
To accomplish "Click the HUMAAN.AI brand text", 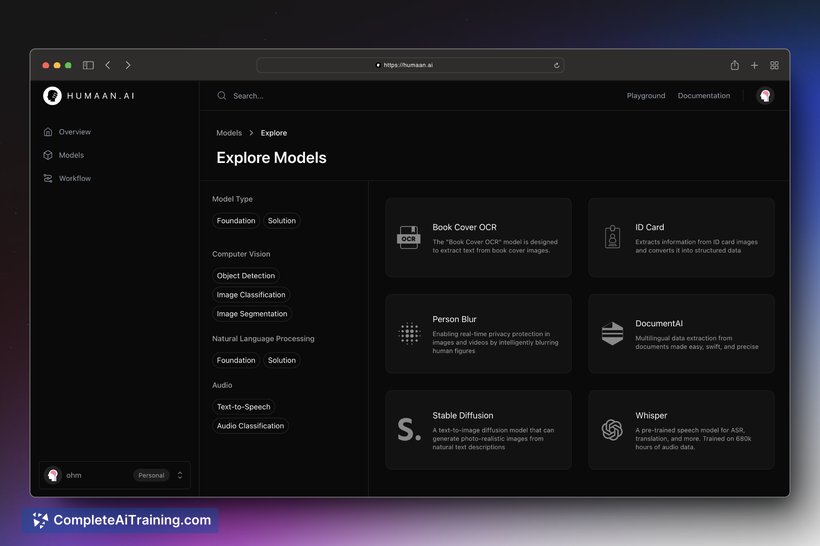I will [101, 96].
